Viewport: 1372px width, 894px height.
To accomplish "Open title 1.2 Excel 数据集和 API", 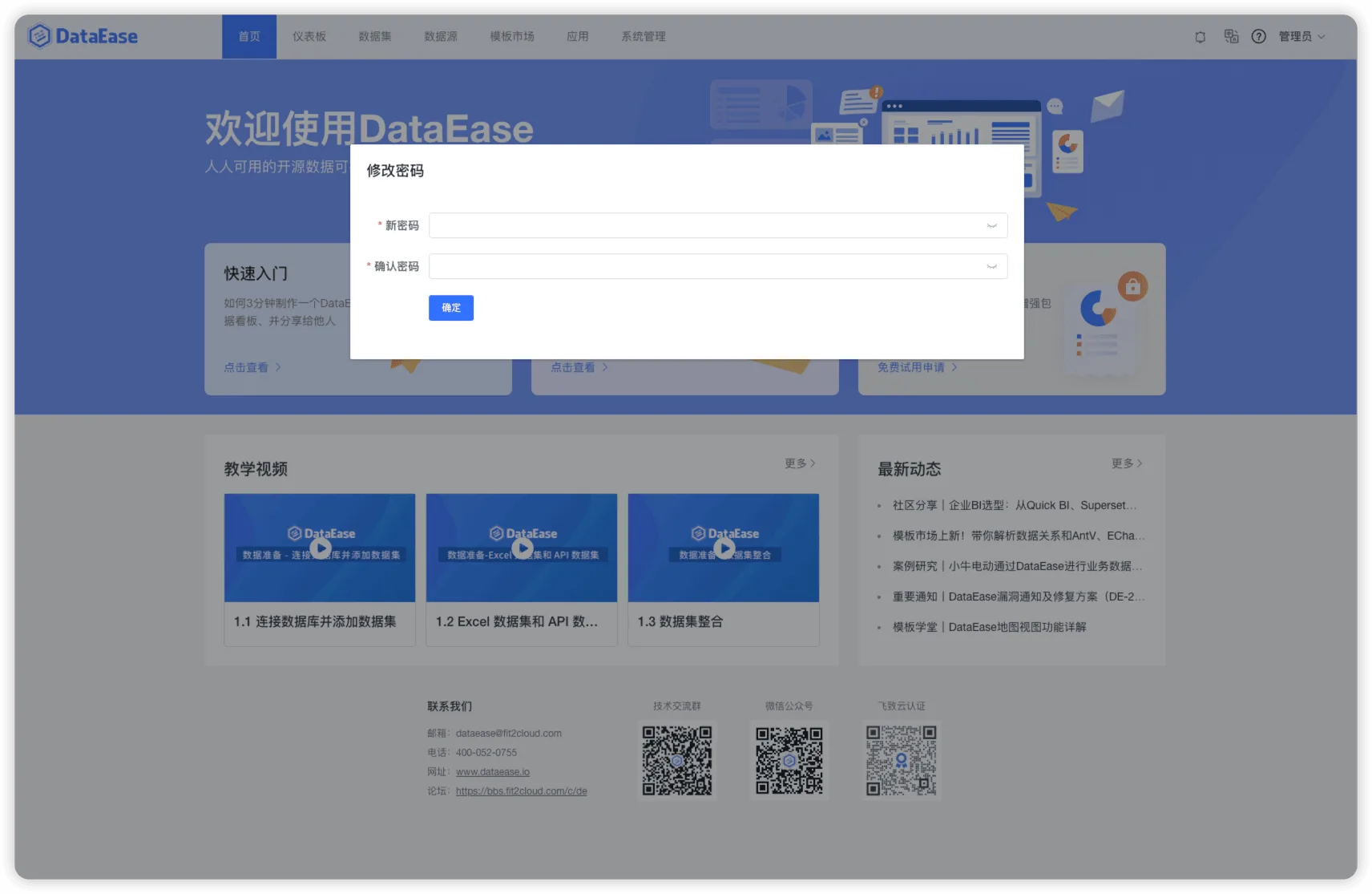I will pos(517,622).
